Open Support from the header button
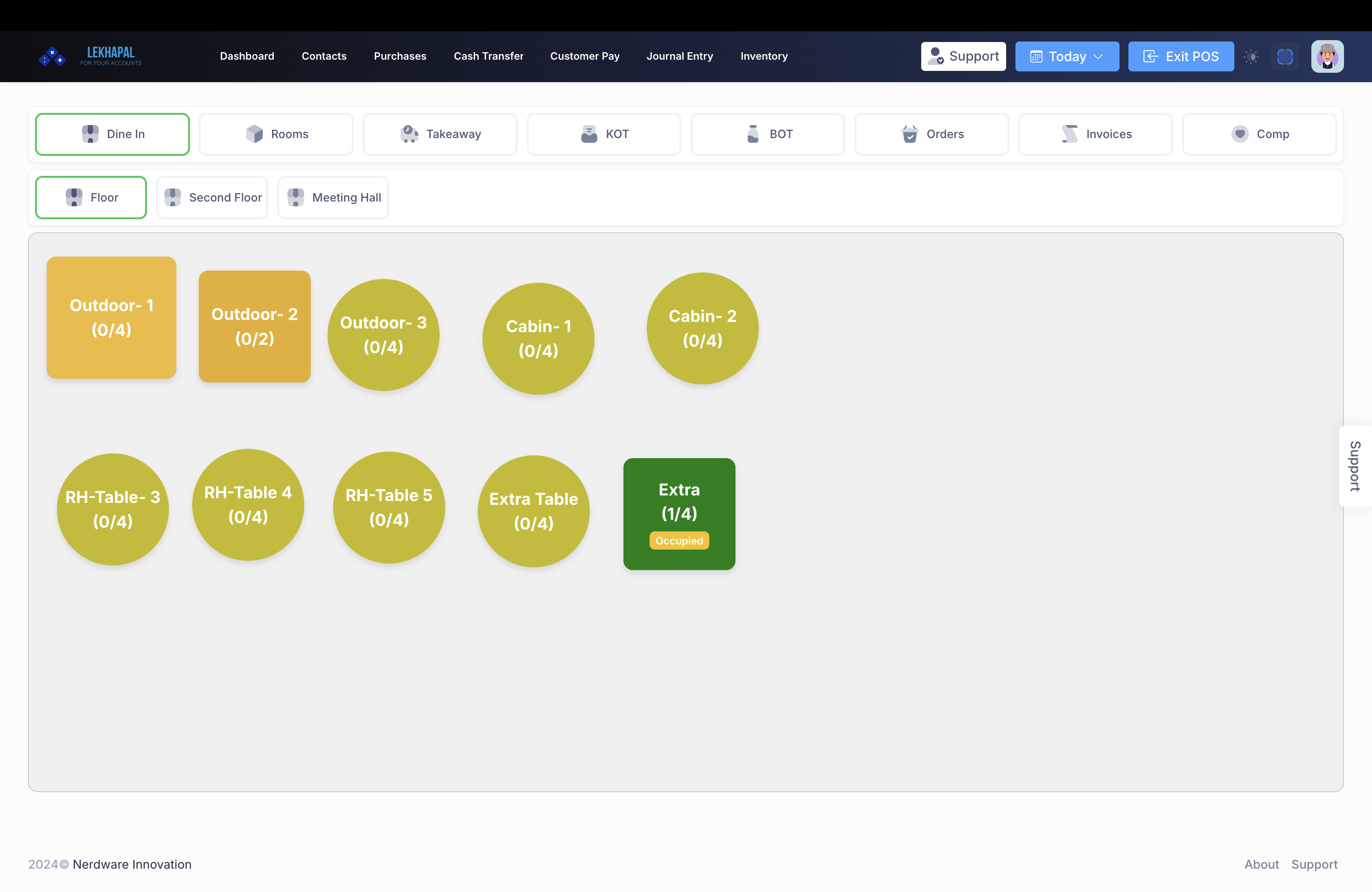 (x=963, y=56)
